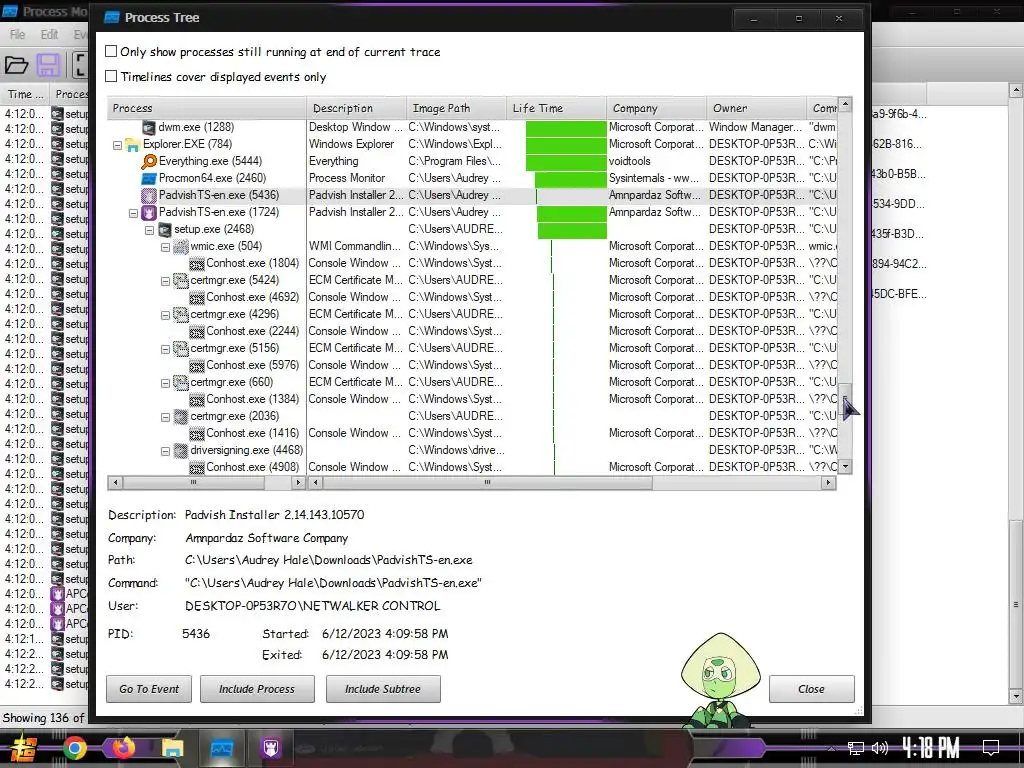Screen dimensions: 1024x768
Task: Click the Process Tree window title icon
Action: click(112, 17)
